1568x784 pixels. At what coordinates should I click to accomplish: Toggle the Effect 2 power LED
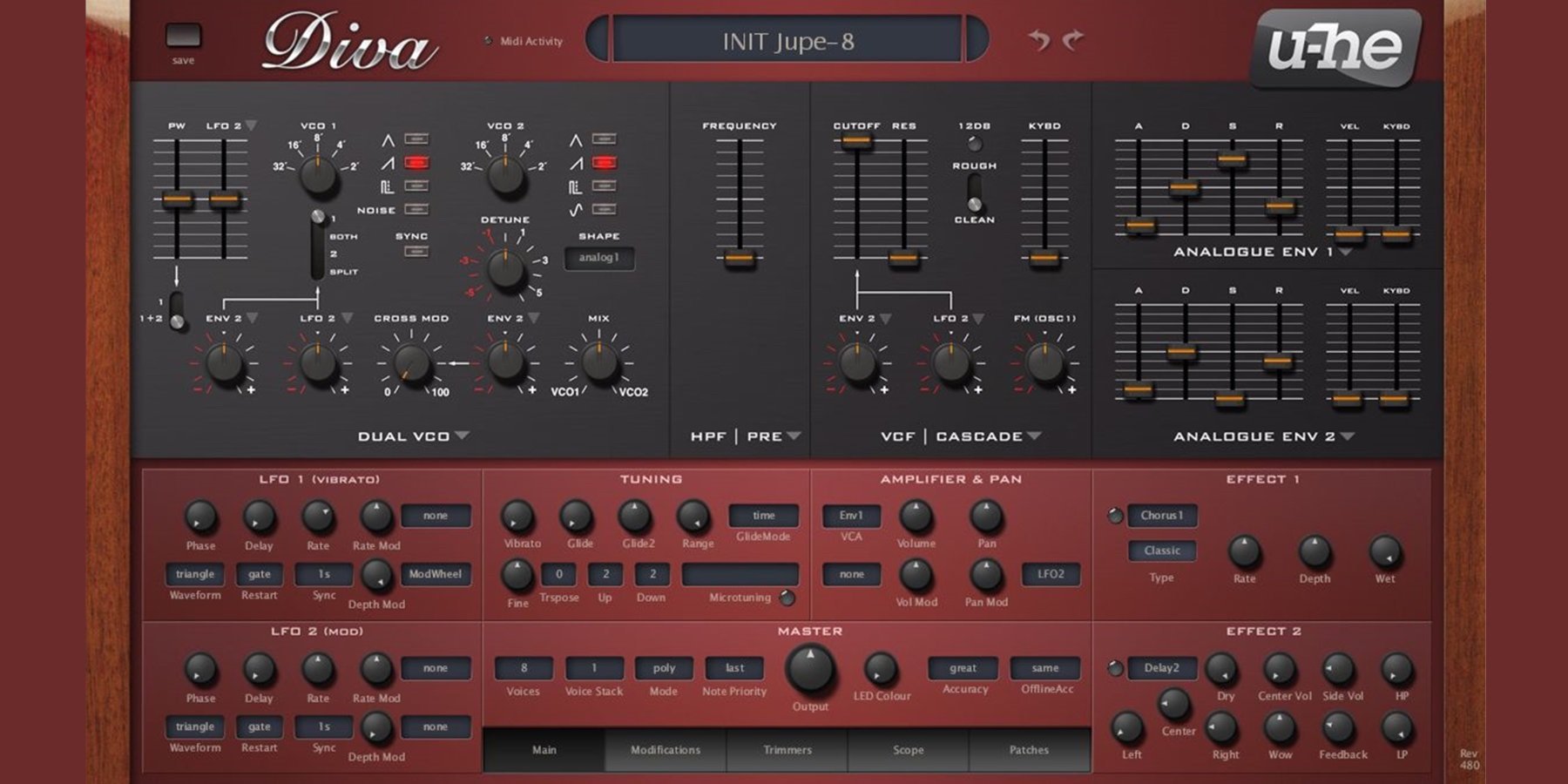(1115, 668)
